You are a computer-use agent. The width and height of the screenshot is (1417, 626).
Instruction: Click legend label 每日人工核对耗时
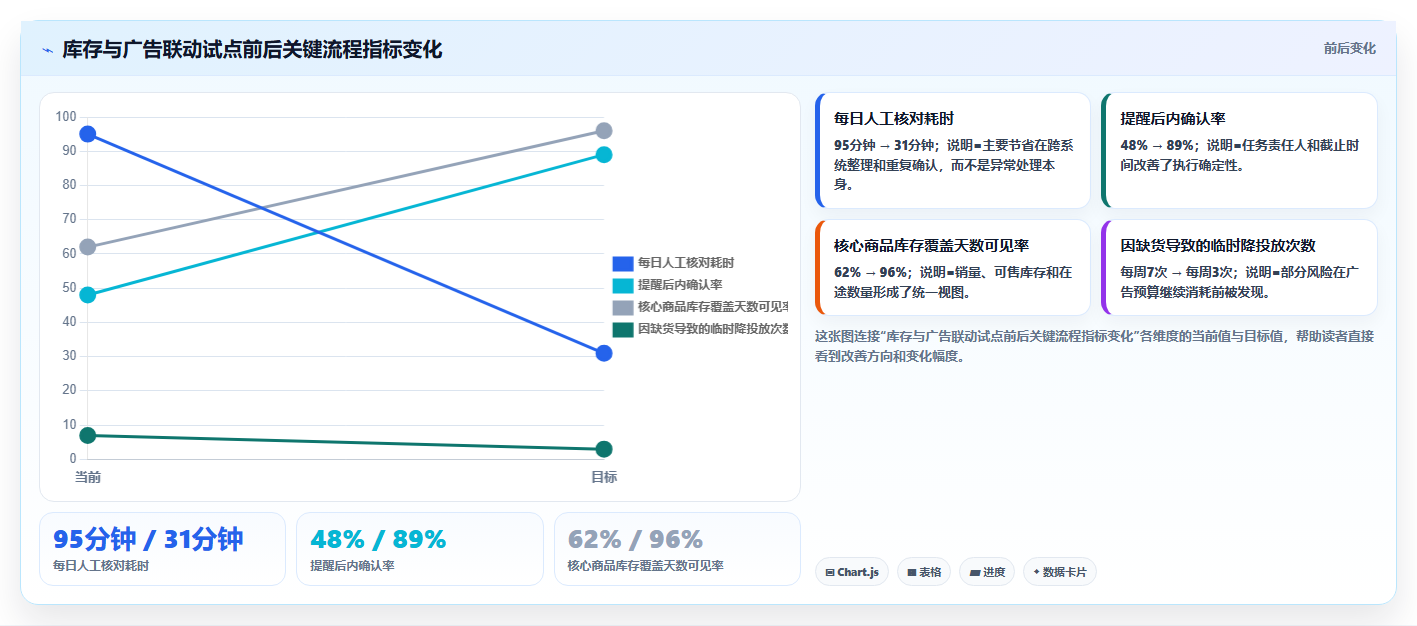686,263
